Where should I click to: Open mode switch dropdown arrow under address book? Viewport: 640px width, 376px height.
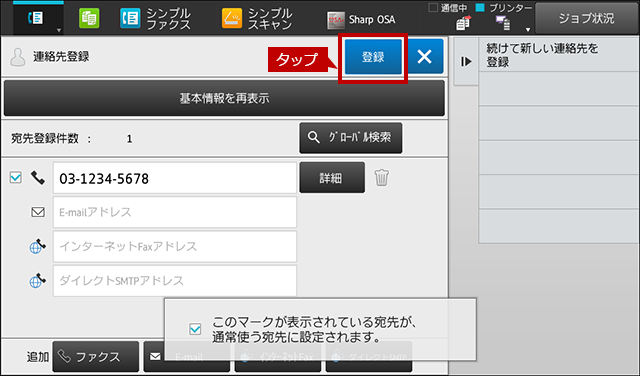click(59, 30)
